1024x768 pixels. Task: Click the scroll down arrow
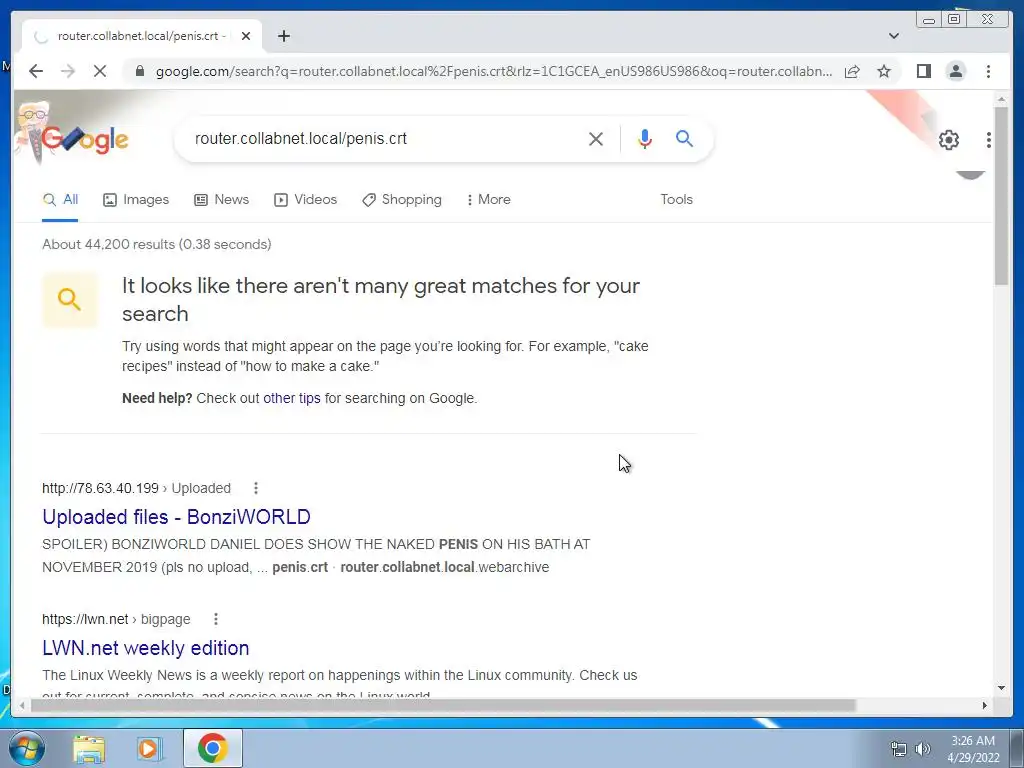point(1001,688)
